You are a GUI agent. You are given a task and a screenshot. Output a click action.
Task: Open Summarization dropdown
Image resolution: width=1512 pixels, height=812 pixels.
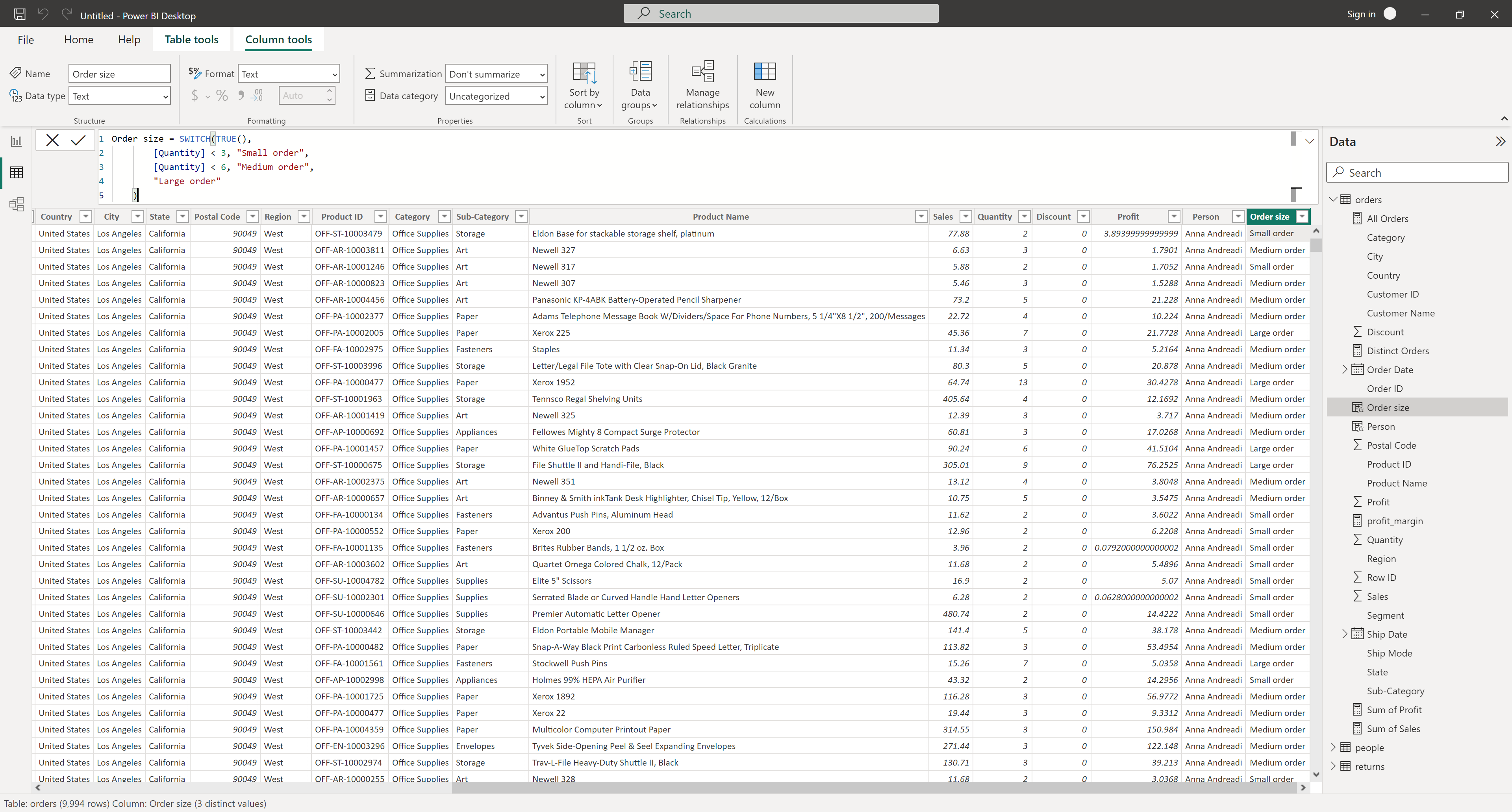[496, 74]
